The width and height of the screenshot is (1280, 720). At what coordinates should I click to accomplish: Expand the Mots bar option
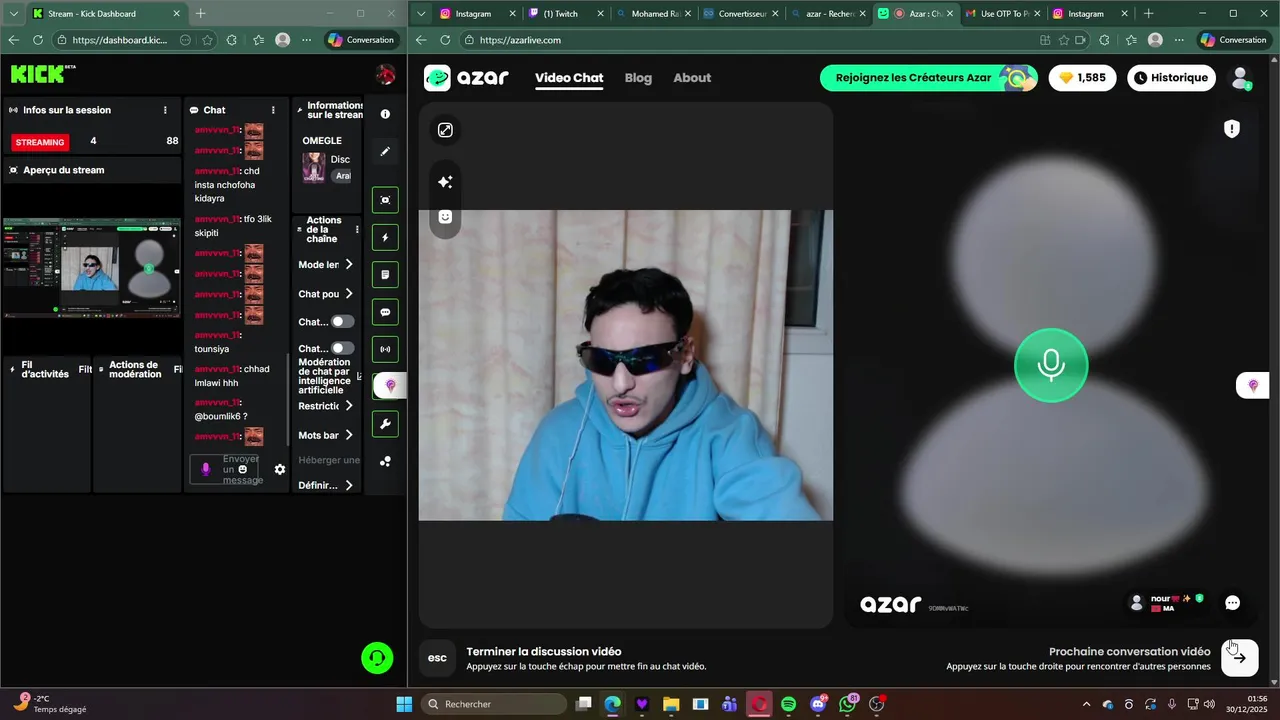[326, 435]
